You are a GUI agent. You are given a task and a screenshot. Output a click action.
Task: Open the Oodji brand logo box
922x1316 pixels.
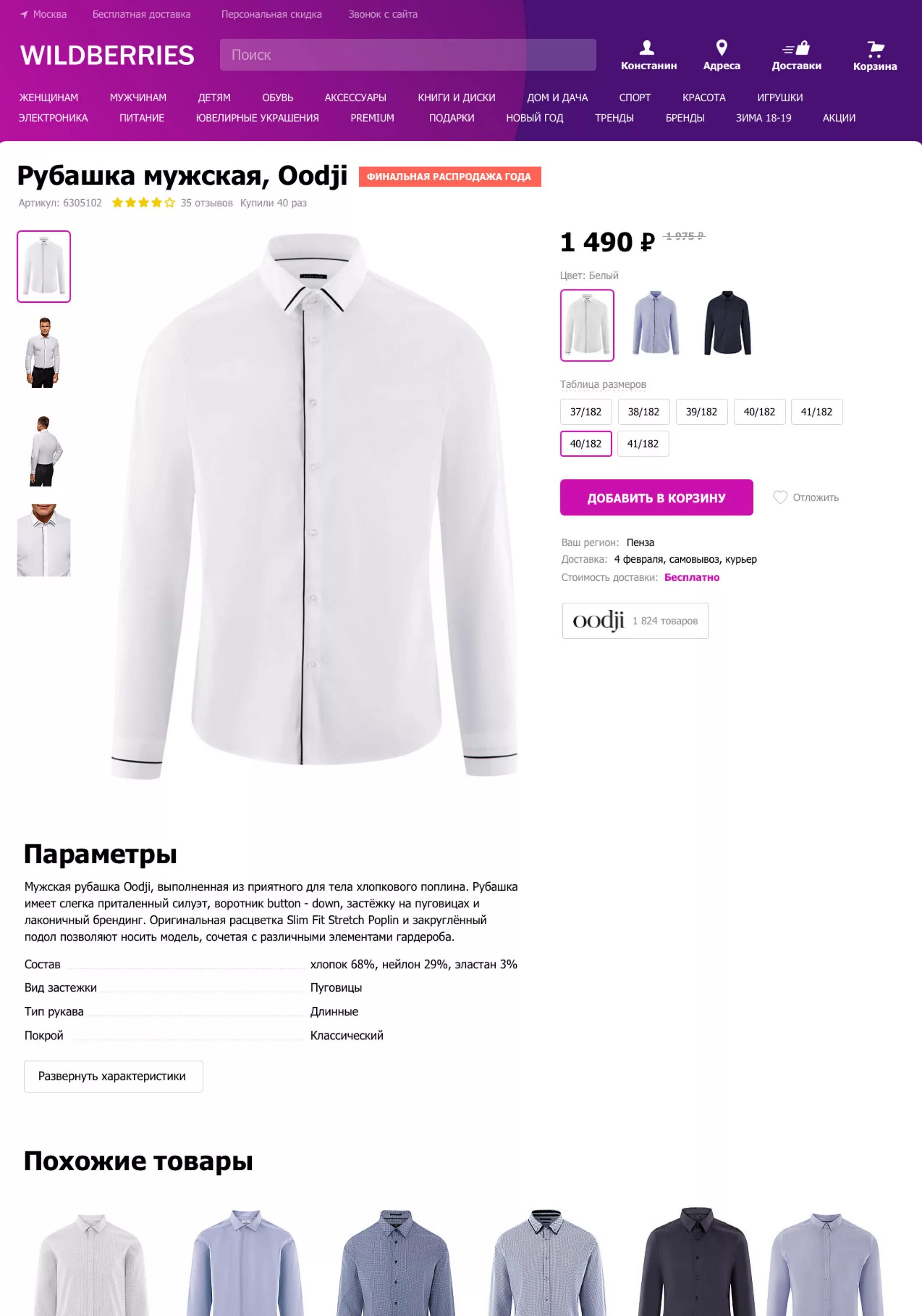tap(635, 620)
